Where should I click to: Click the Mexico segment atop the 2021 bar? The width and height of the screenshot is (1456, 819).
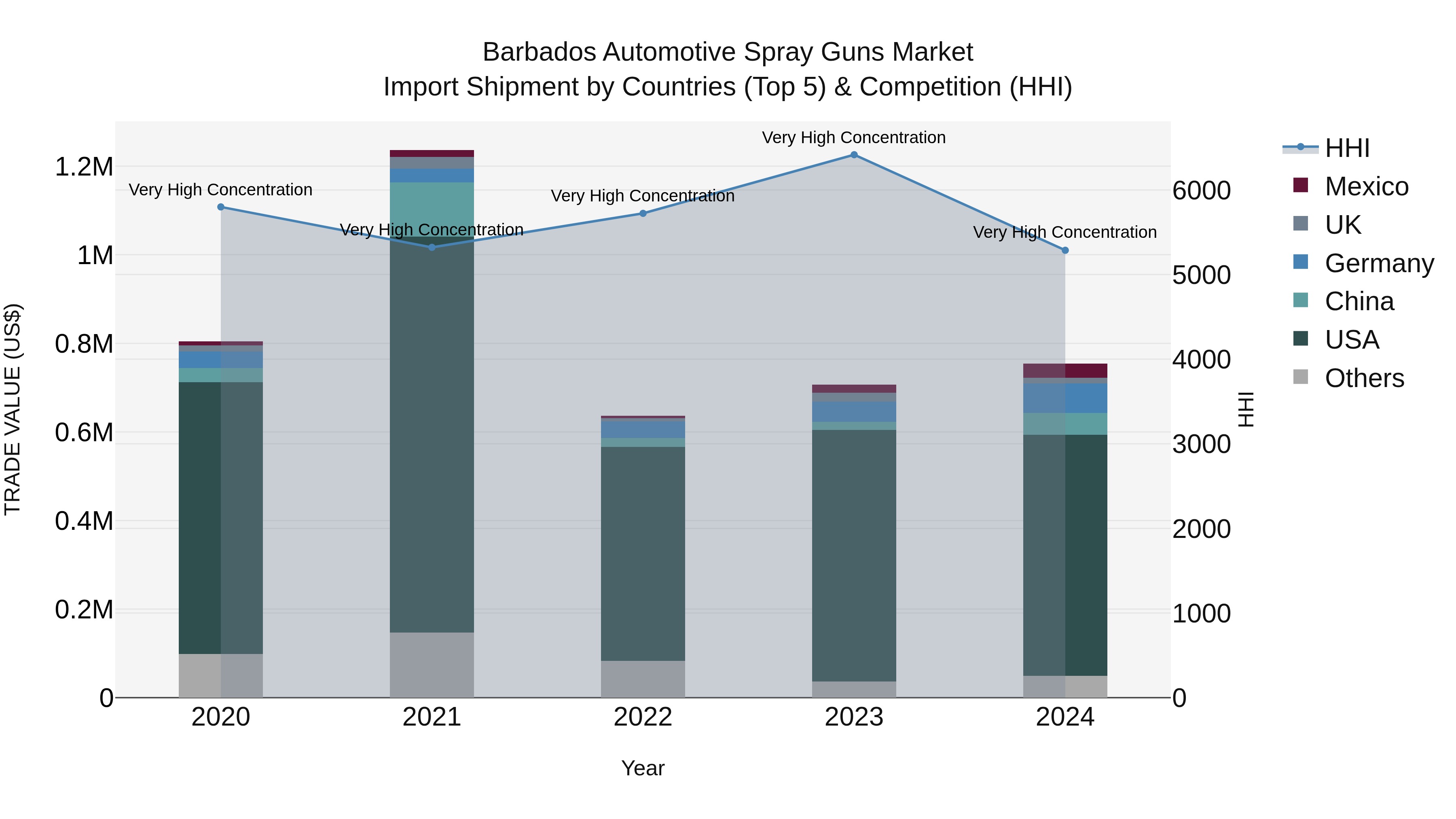[x=432, y=154]
